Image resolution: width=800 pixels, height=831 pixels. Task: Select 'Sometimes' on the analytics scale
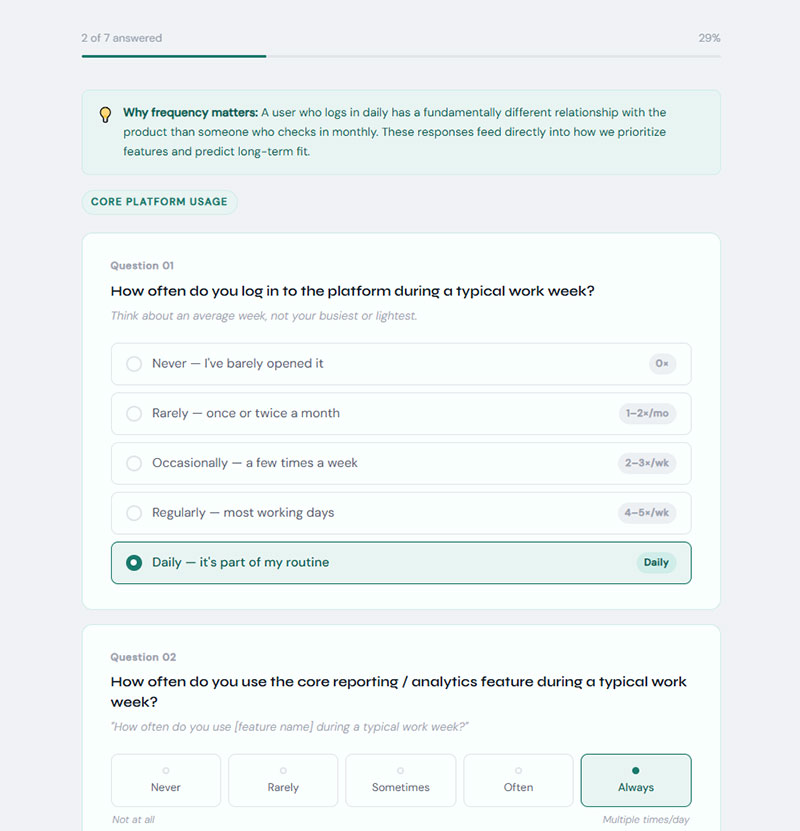(401, 780)
